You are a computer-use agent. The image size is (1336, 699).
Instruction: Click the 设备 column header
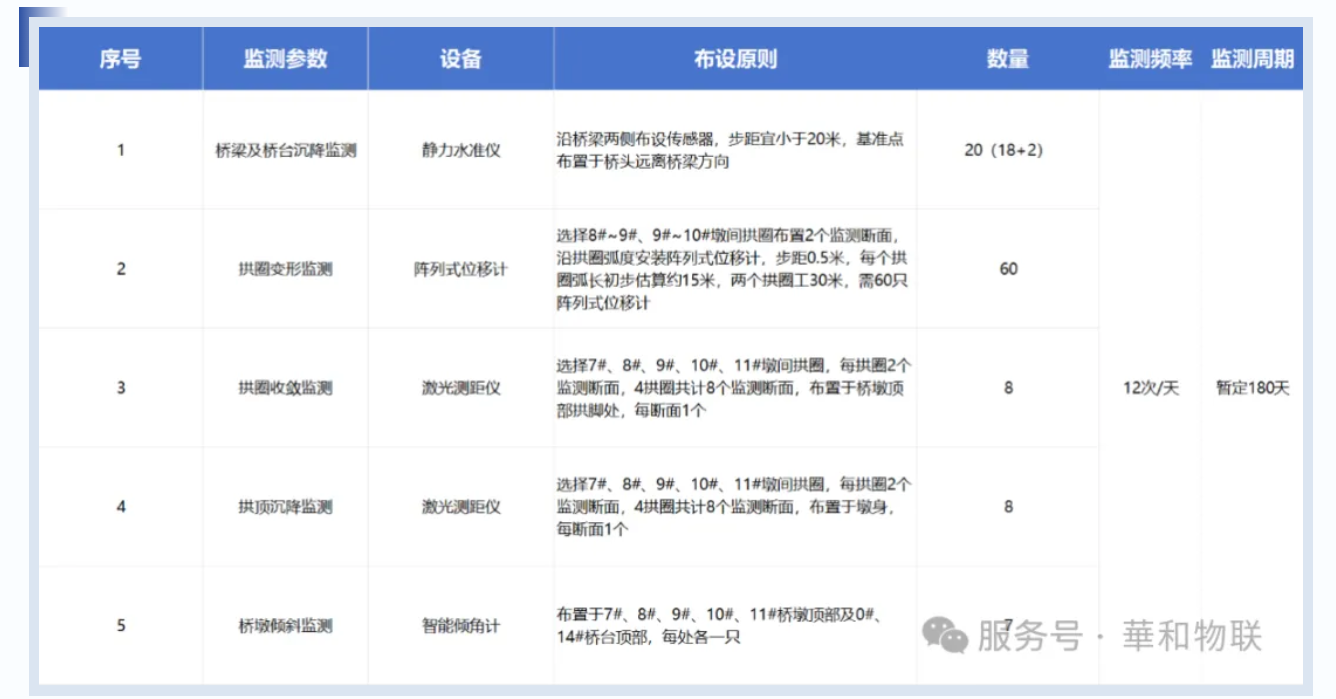(x=461, y=59)
